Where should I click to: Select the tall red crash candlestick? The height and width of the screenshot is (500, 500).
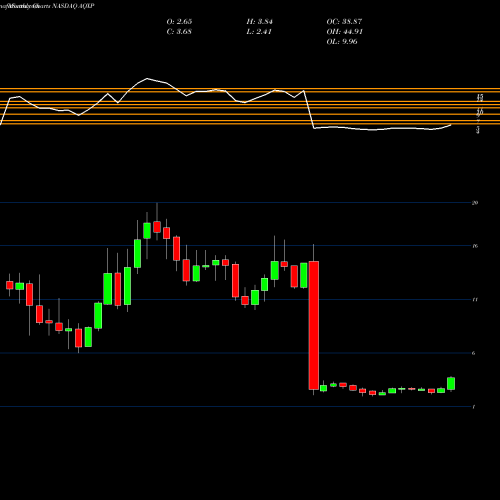tap(314, 325)
